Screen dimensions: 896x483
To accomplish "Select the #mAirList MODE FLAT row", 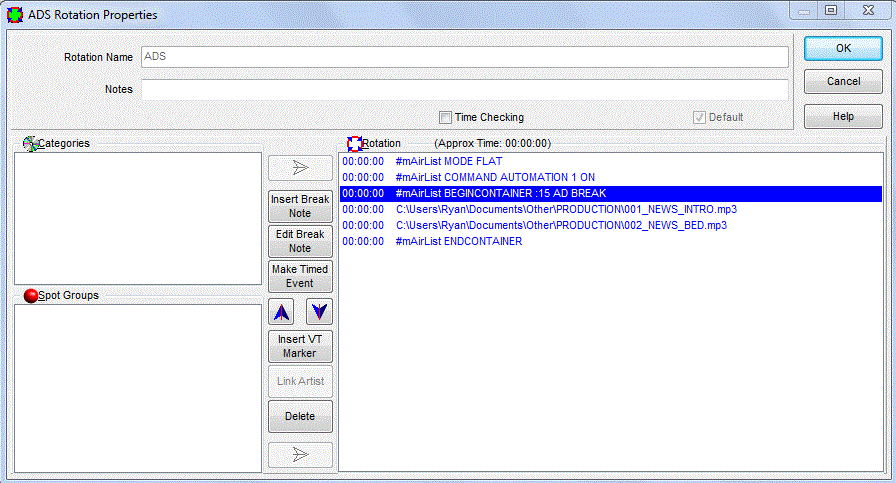I will 611,161.
